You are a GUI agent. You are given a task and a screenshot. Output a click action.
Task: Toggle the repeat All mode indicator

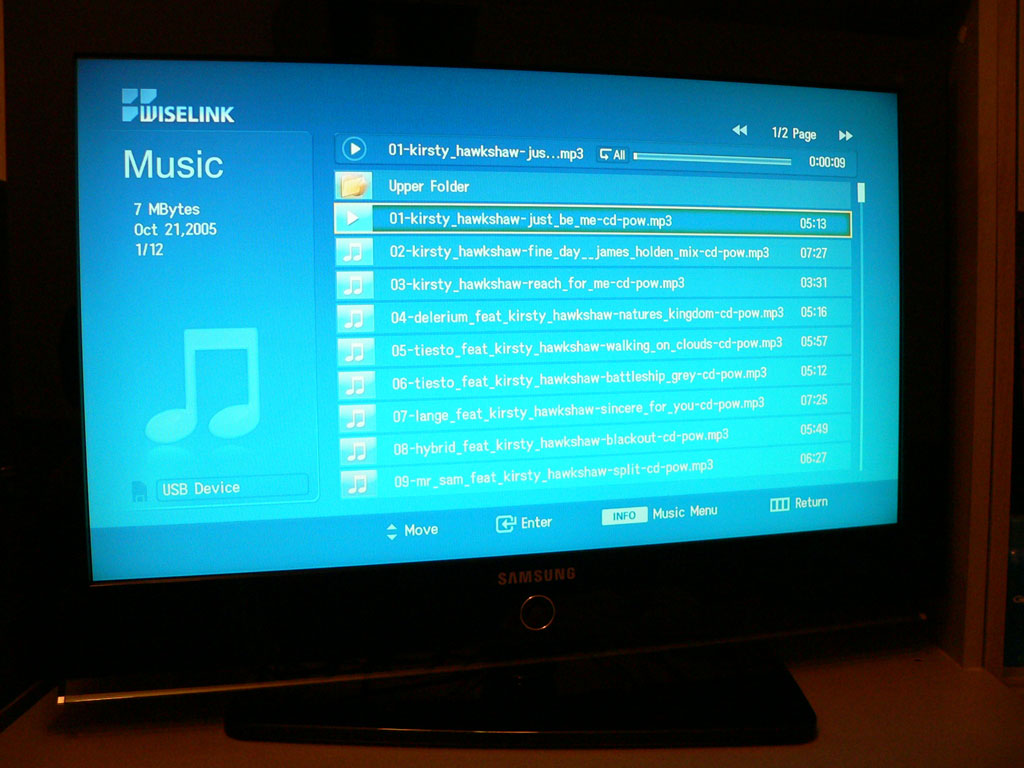pos(612,155)
